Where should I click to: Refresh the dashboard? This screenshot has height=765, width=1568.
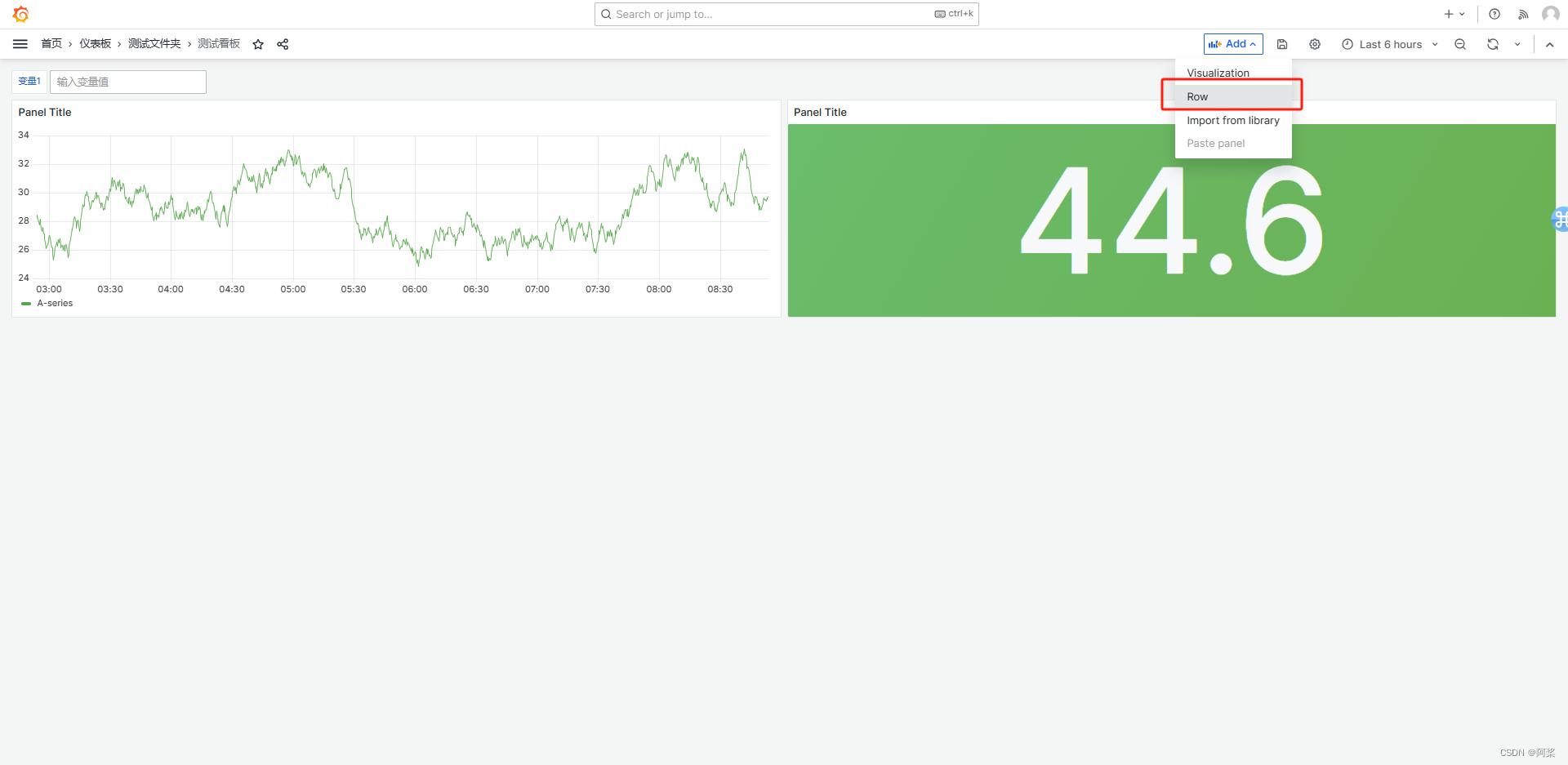click(1493, 44)
